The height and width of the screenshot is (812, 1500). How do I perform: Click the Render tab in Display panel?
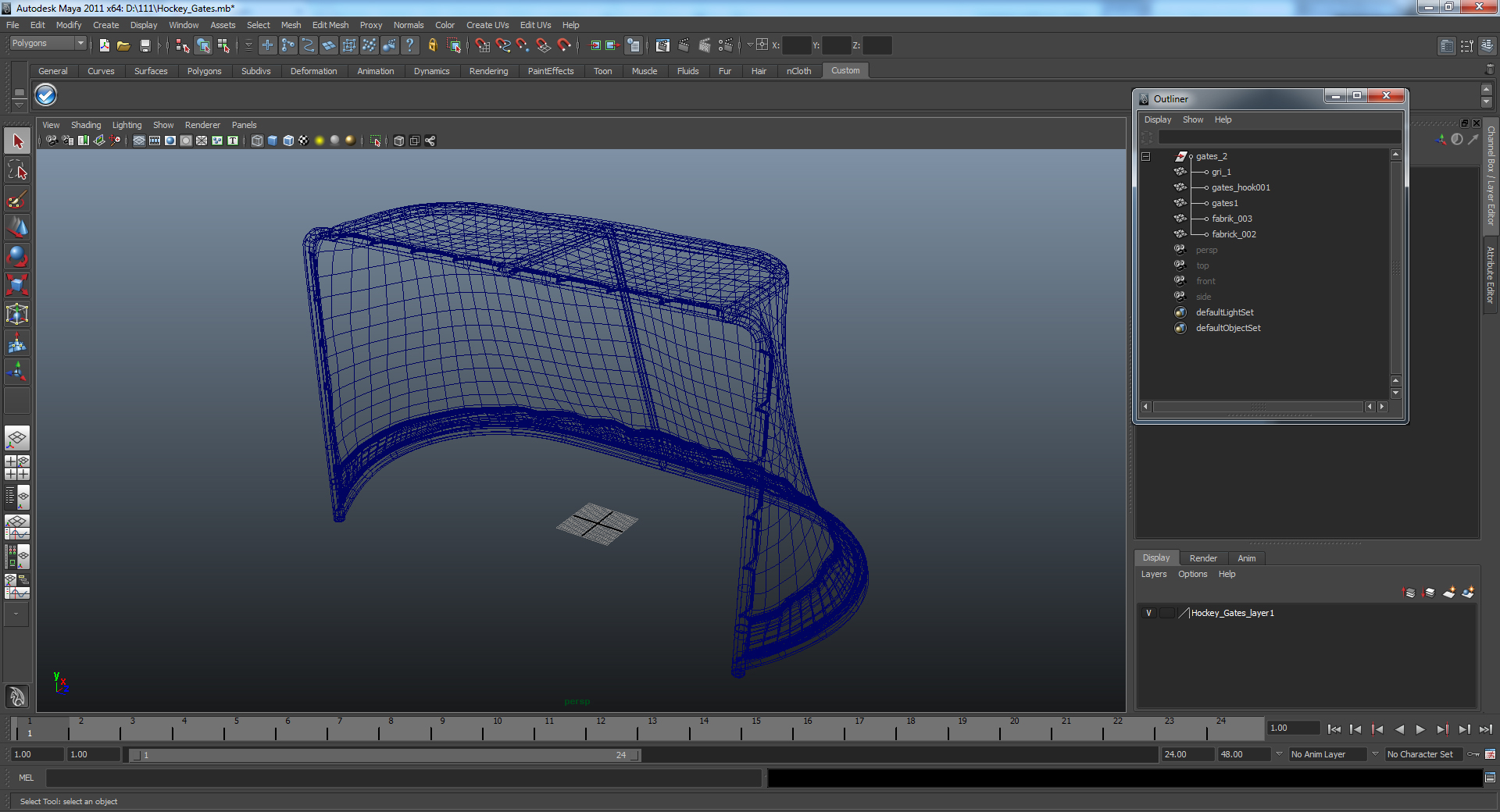1202,557
